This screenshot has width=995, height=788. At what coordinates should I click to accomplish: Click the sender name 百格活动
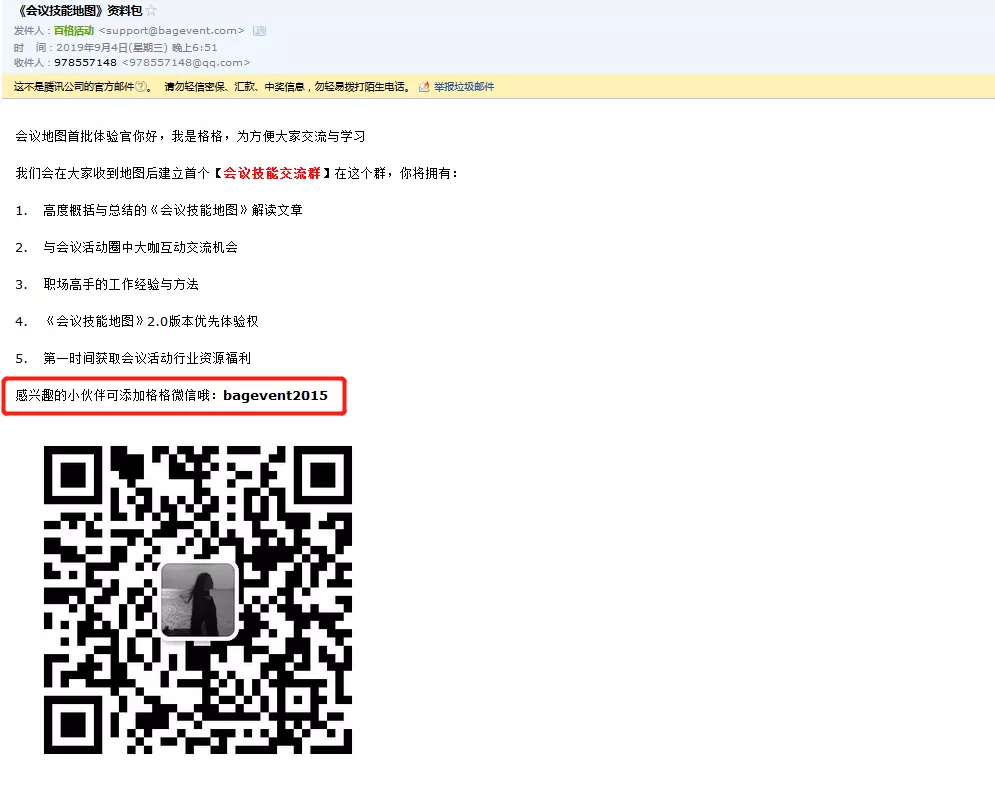click(74, 30)
